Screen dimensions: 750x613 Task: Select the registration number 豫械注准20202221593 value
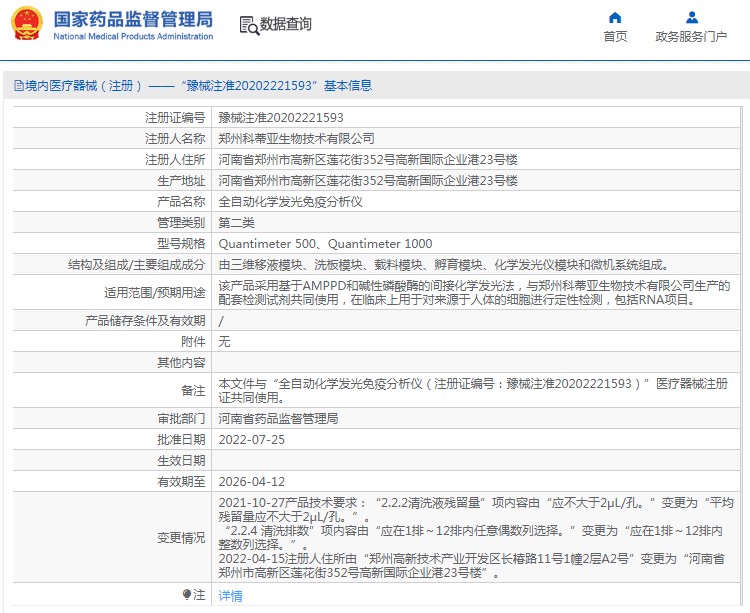tap(281, 118)
